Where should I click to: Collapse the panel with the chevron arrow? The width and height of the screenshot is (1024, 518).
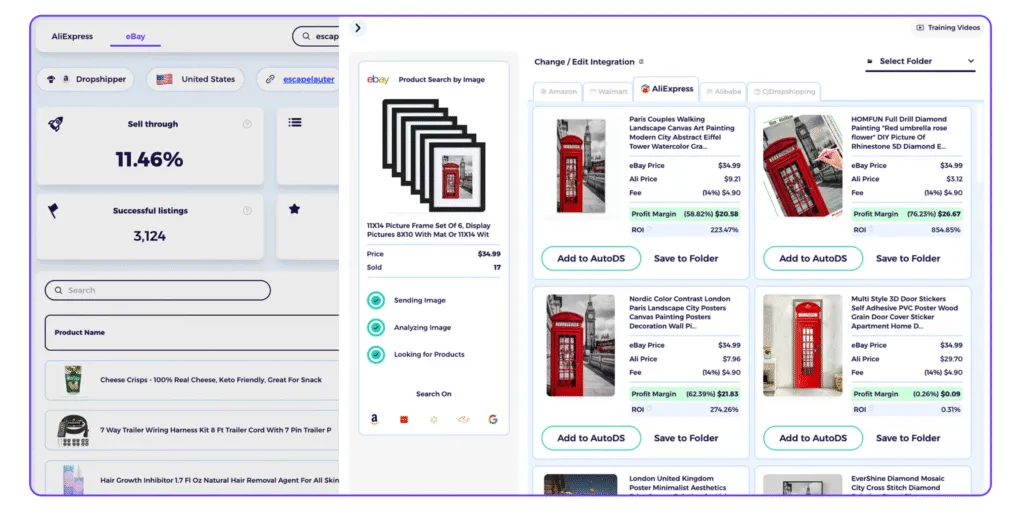tap(357, 28)
